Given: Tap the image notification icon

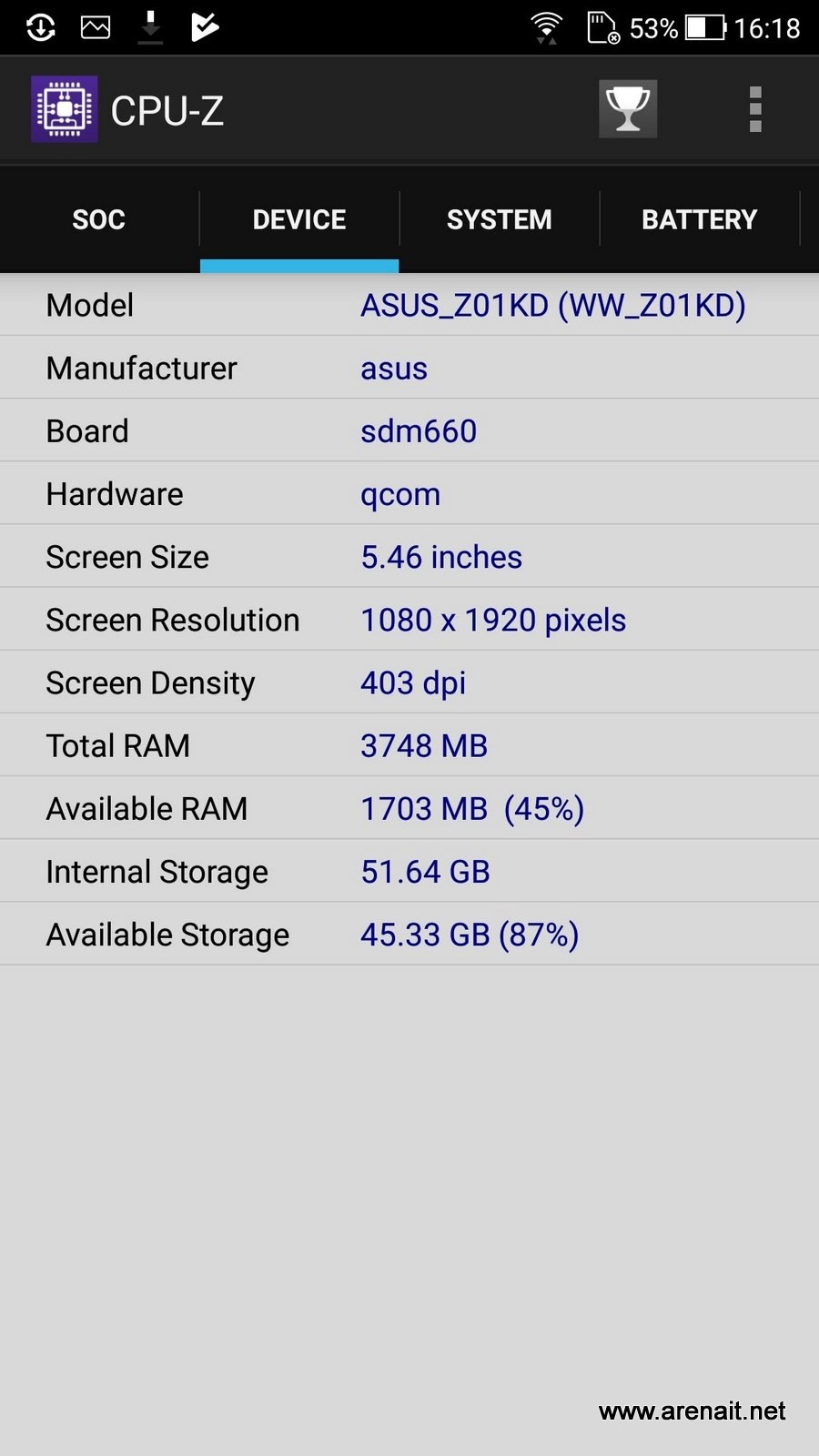Looking at the screenshot, I should coord(96,27).
